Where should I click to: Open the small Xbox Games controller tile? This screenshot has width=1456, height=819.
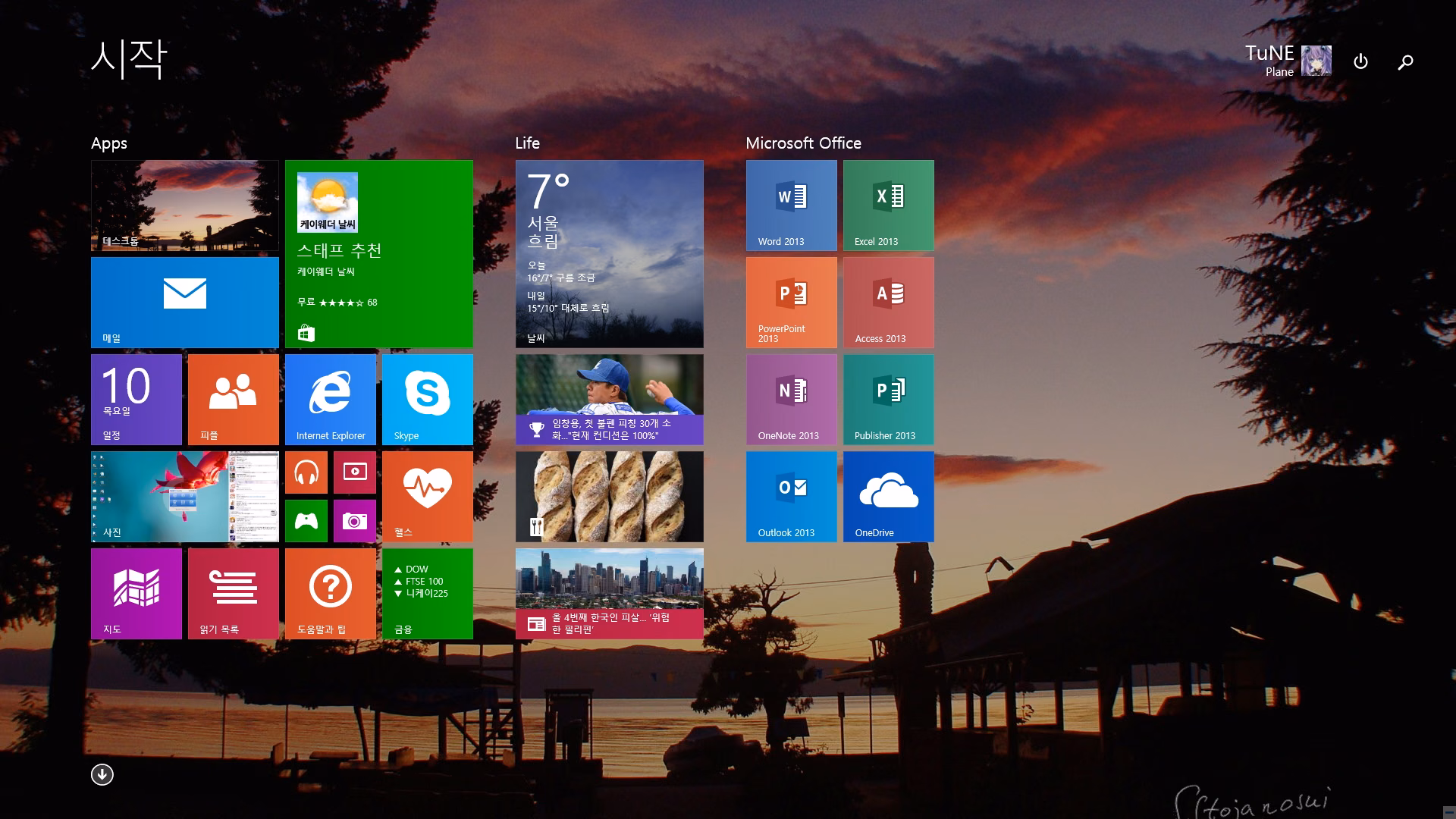[x=306, y=521]
